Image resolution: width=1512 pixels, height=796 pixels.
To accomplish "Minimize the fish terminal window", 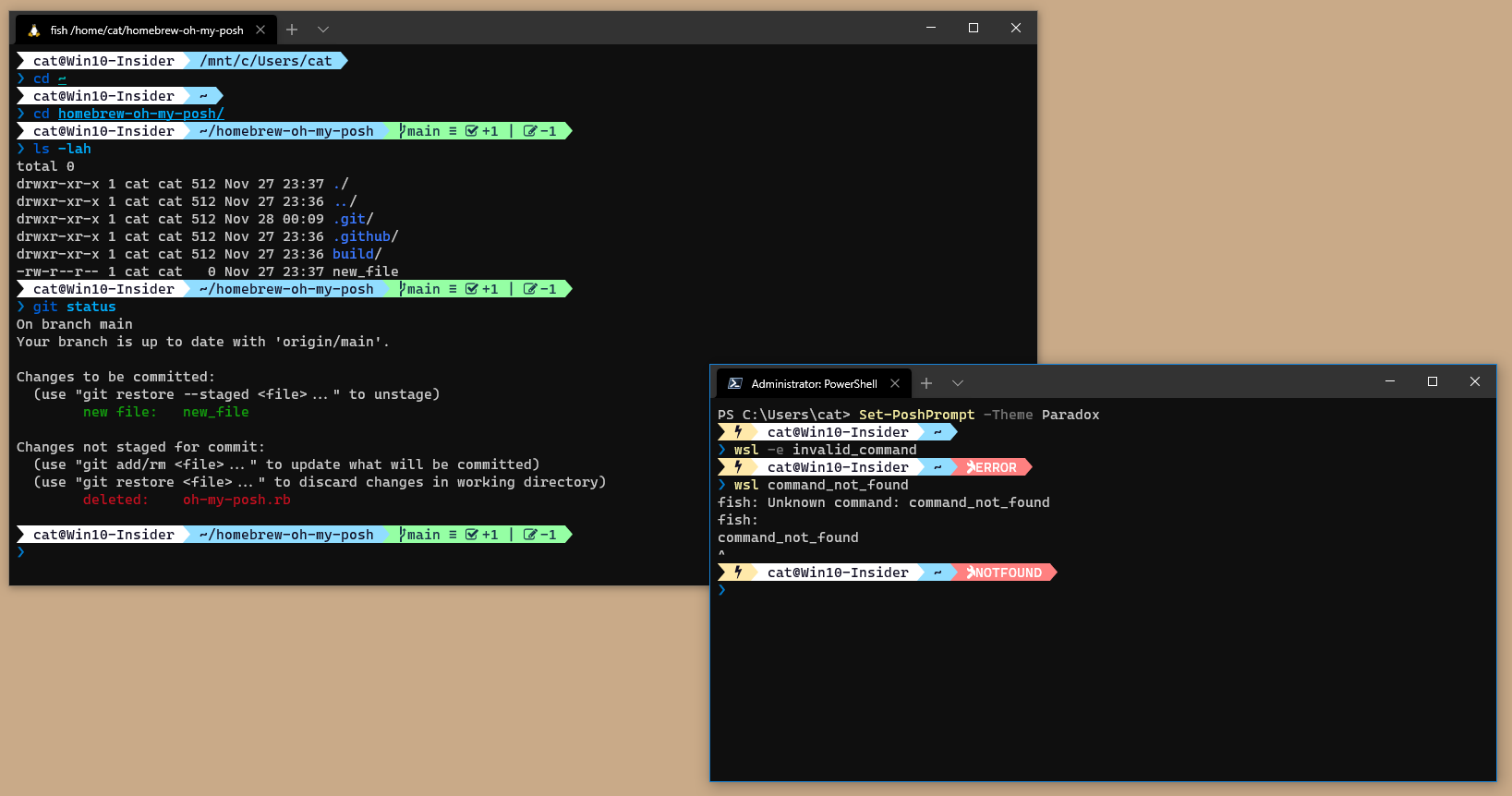I will [x=931, y=28].
